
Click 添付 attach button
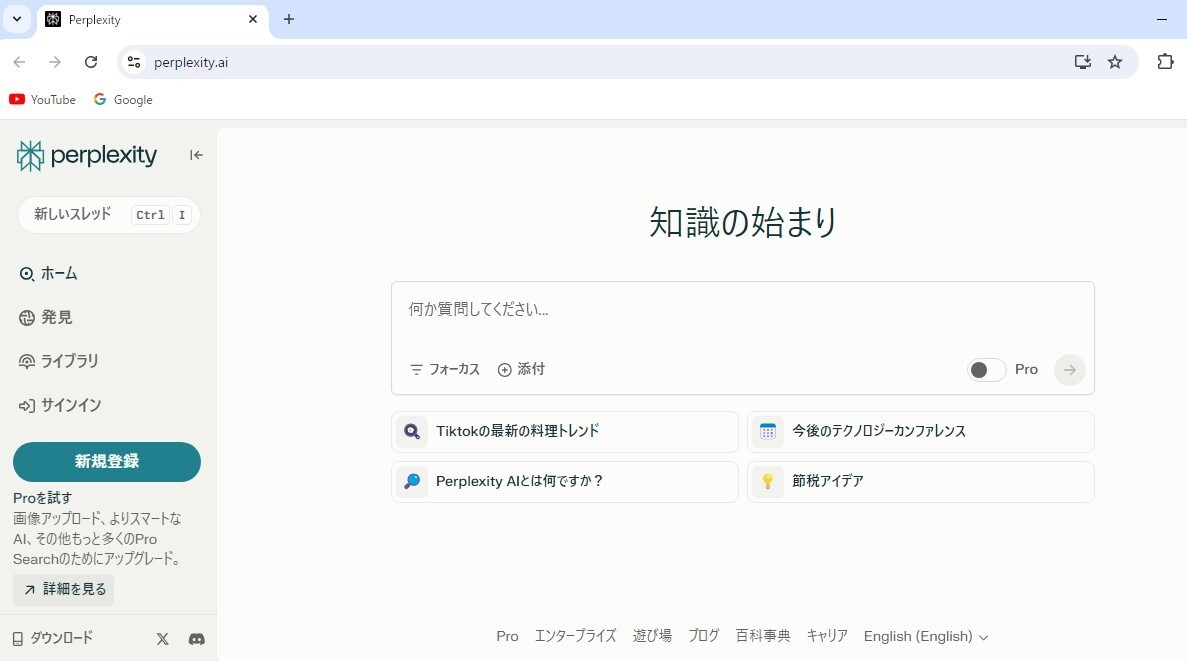pos(521,369)
